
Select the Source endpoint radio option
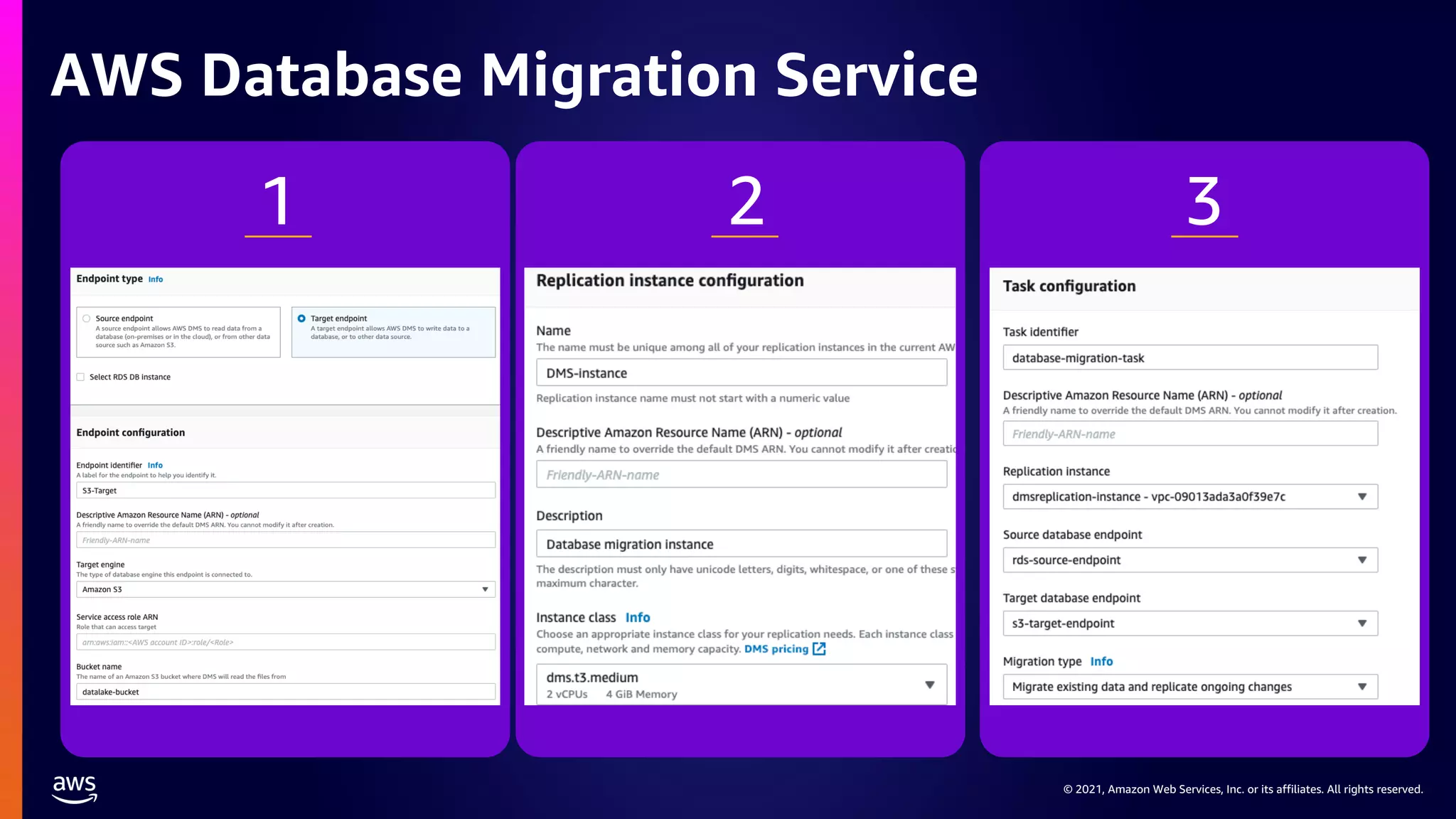(x=87, y=318)
